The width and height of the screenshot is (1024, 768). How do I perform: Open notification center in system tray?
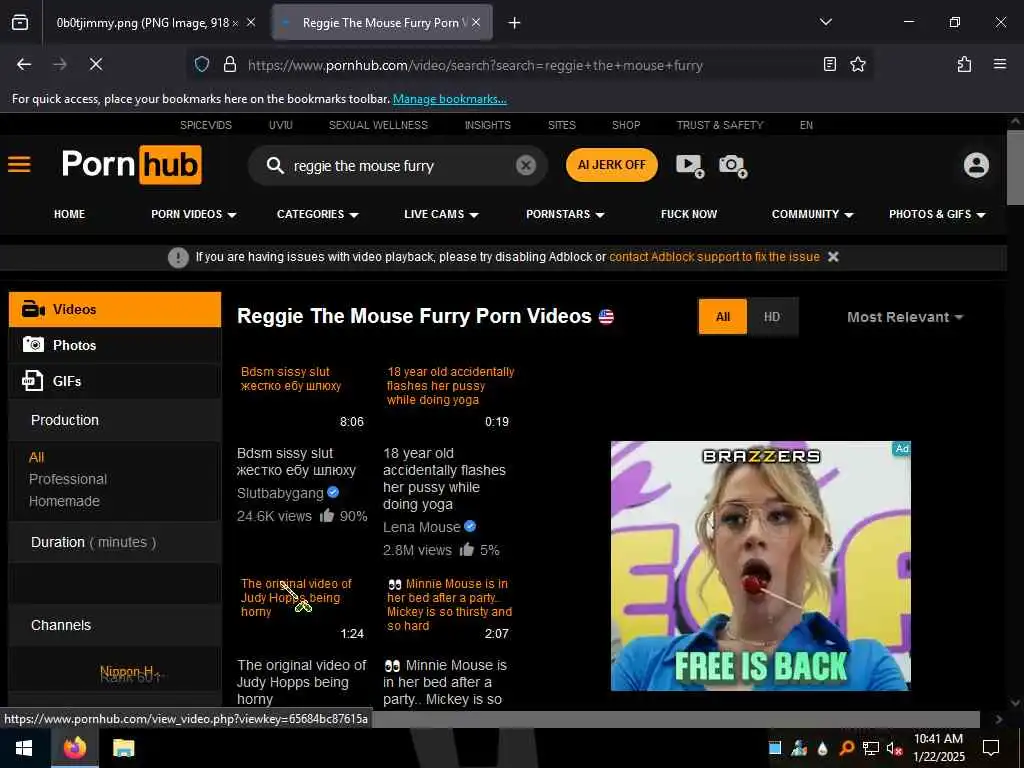[x=991, y=748]
